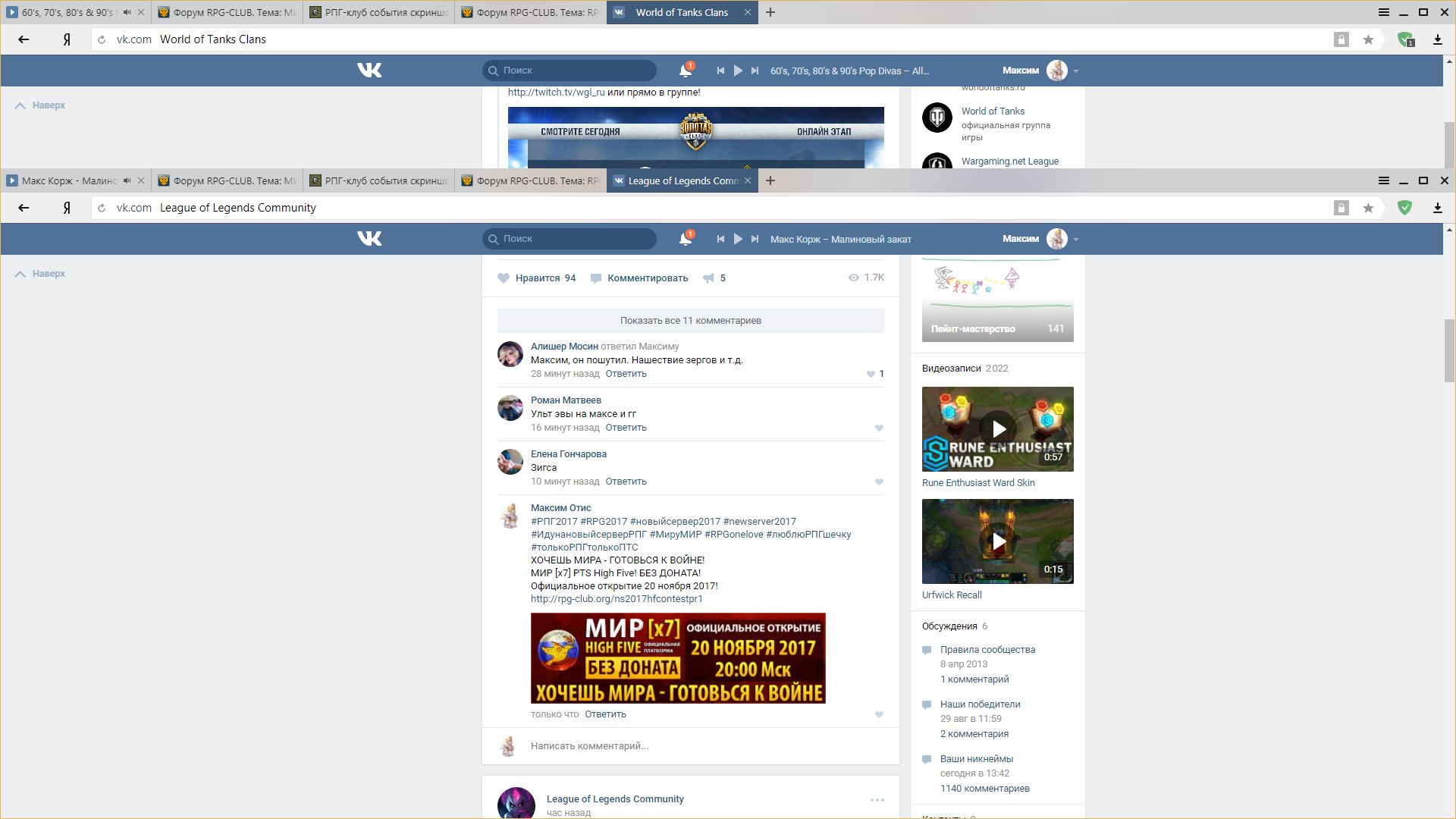Open Wargaming.net League link in top window
Screen dimensions: 1456x819
[x=1010, y=162]
